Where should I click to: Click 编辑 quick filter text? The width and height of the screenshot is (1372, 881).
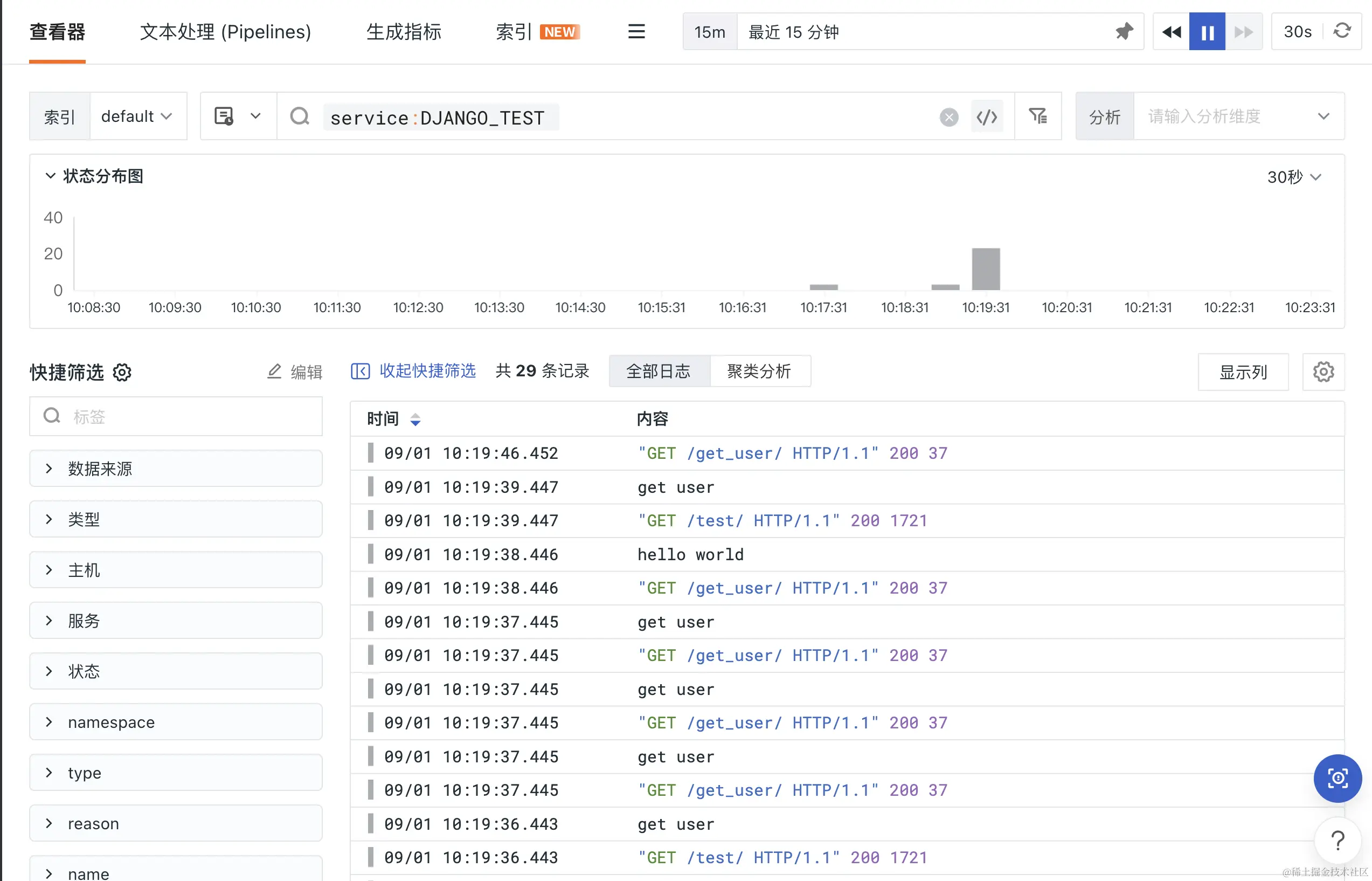(307, 372)
